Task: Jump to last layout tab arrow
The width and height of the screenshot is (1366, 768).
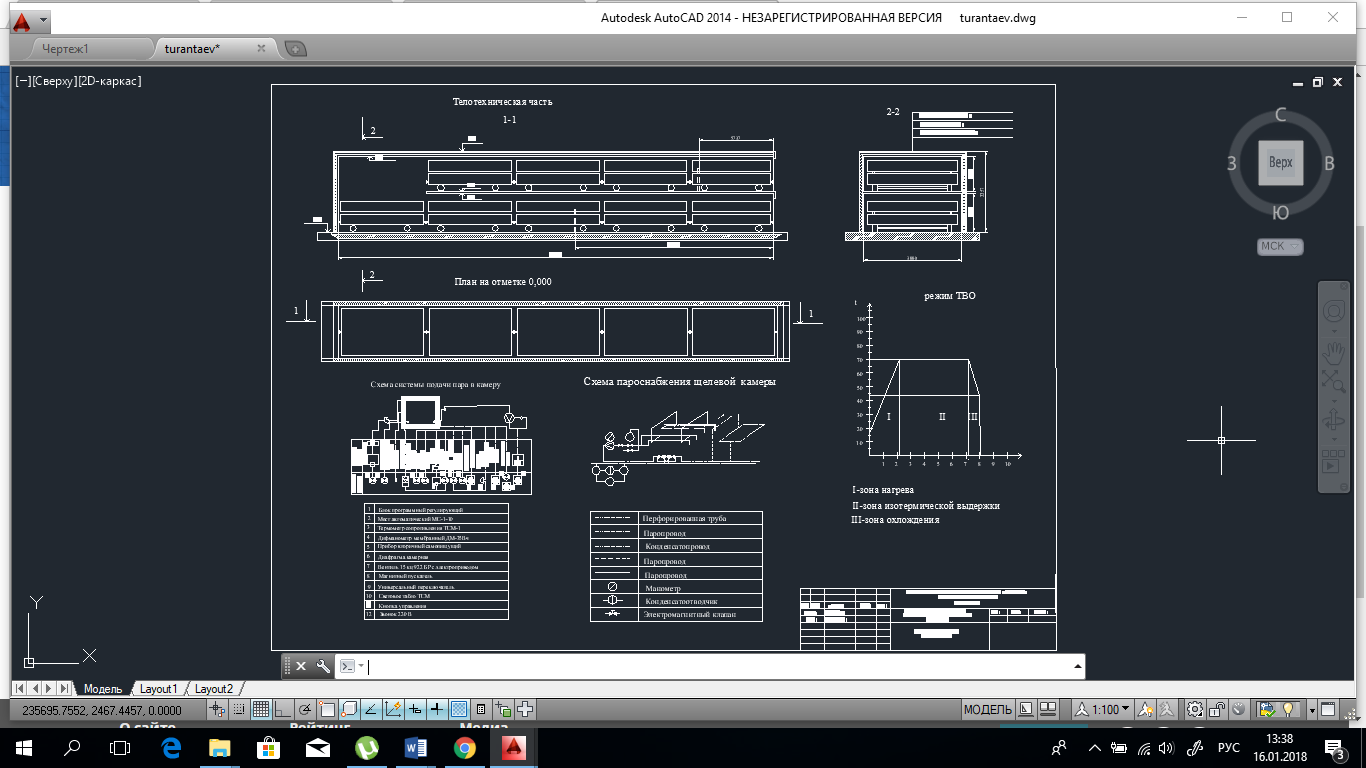Action: point(65,688)
